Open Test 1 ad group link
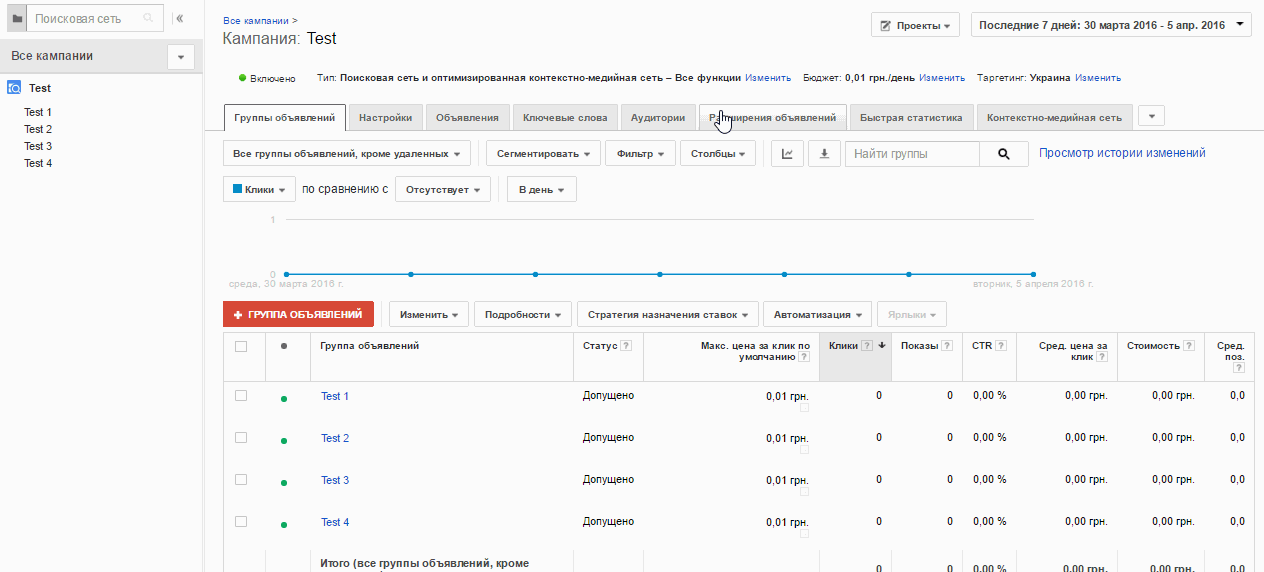 click(335, 396)
